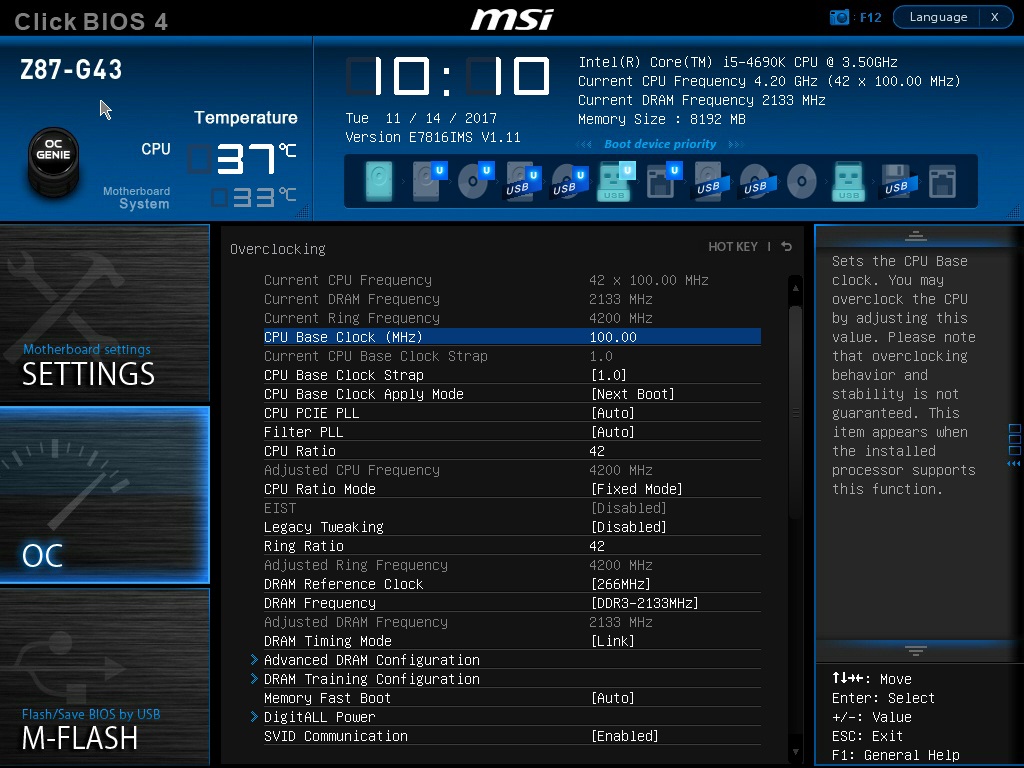Click the Memory Size : 8192 MB text
The width and height of the screenshot is (1024, 768).
[662, 120]
